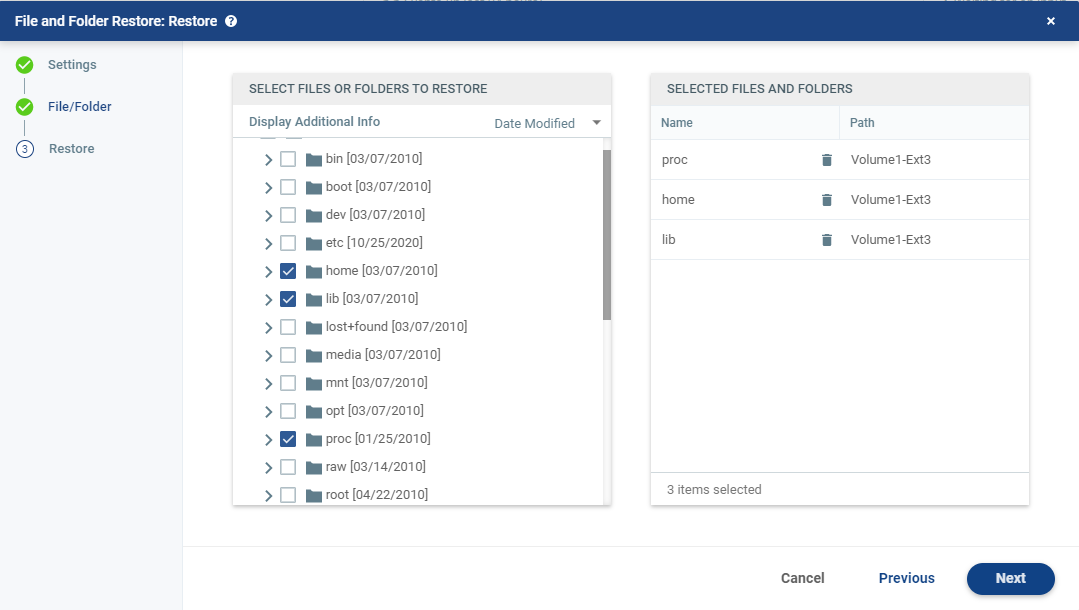Check the opt folder checkbox
Viewport: 1079px width, 610px height.
tap(288, 411)
